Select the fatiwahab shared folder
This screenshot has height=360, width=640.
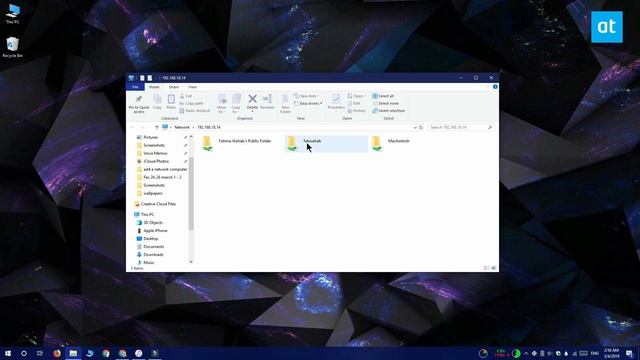coord(326,144)
